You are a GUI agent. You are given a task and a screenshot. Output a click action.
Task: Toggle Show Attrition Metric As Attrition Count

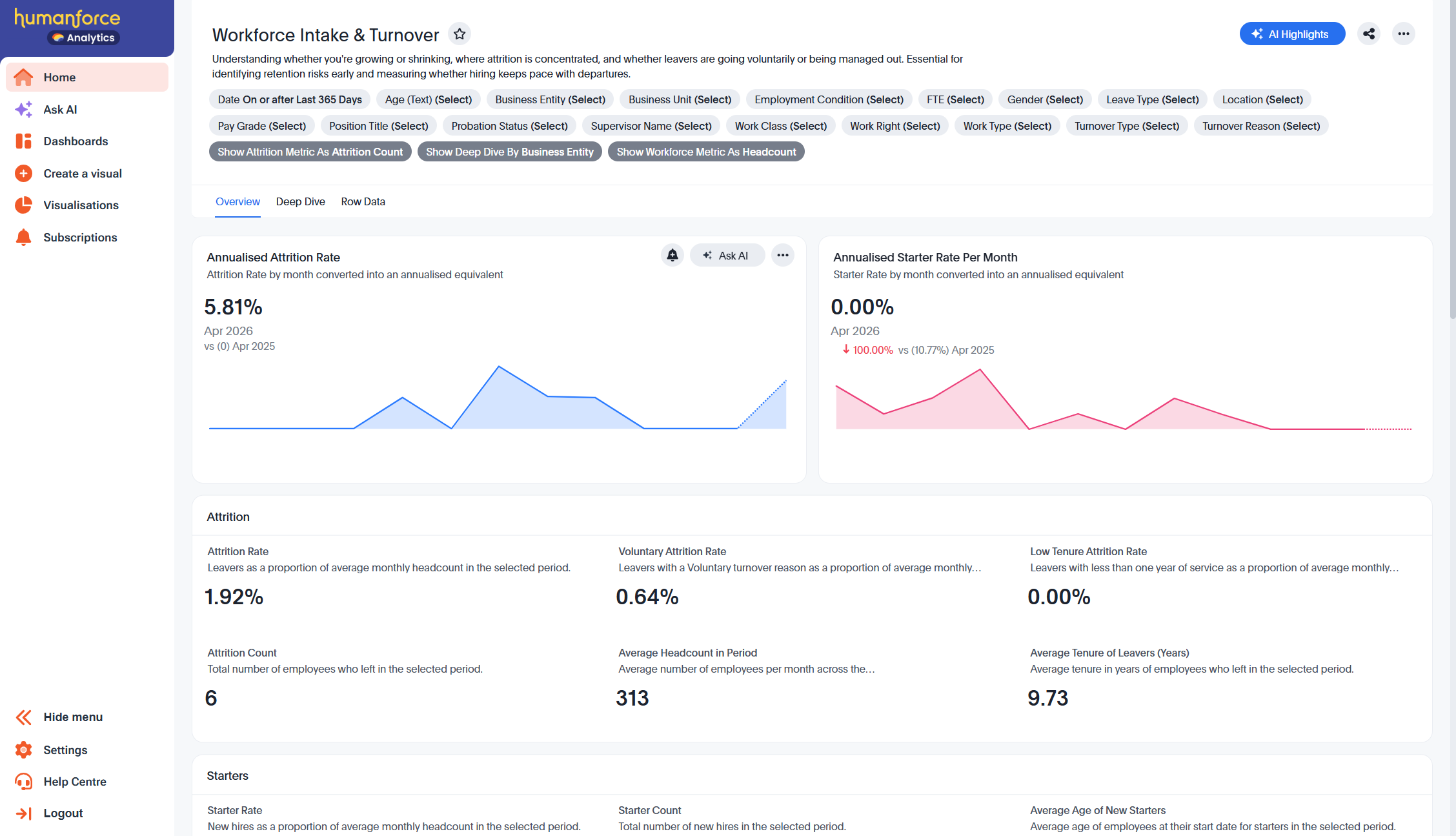[310, 152]
